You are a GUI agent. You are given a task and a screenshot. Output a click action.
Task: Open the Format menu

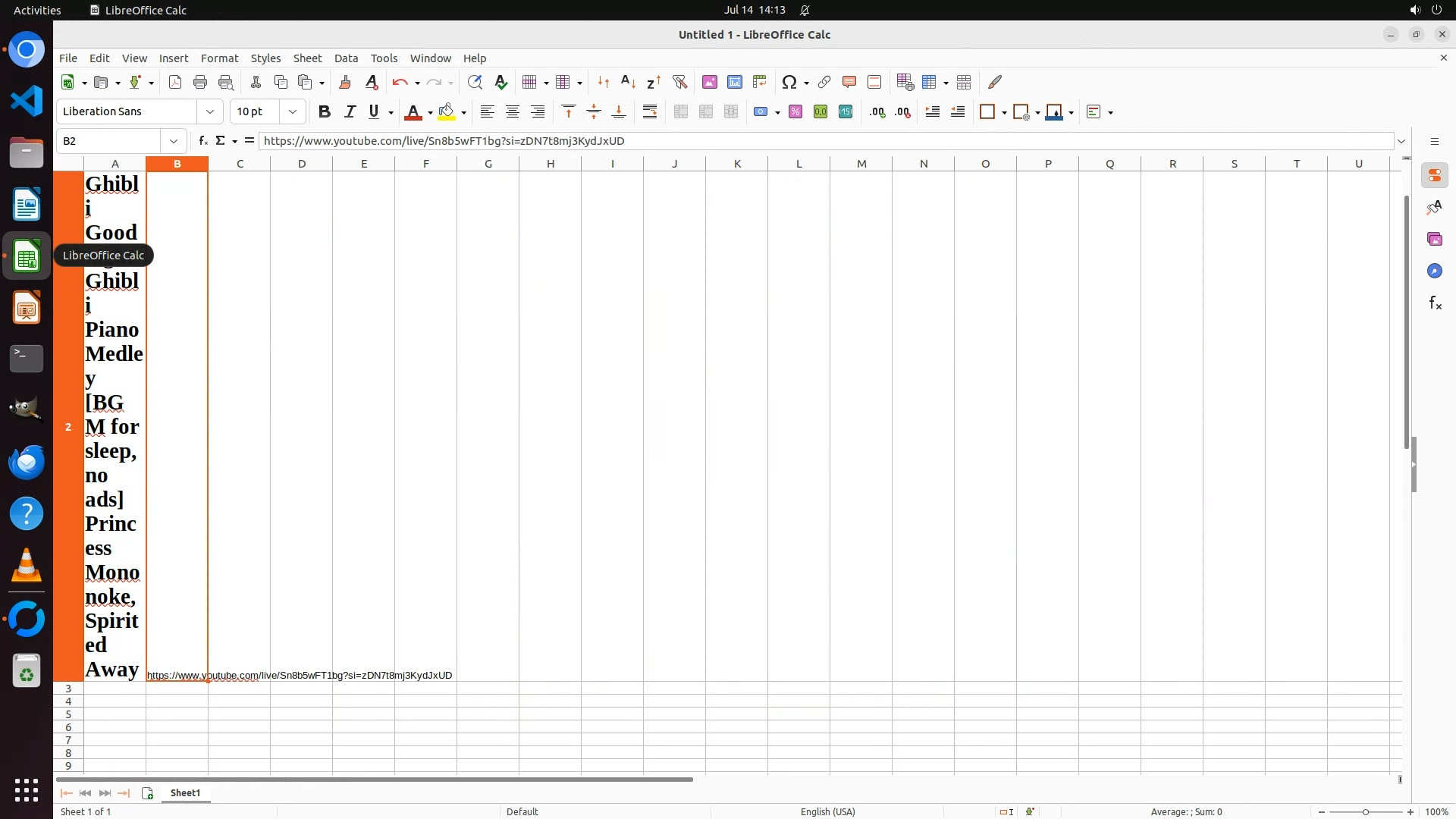(219, 58)
